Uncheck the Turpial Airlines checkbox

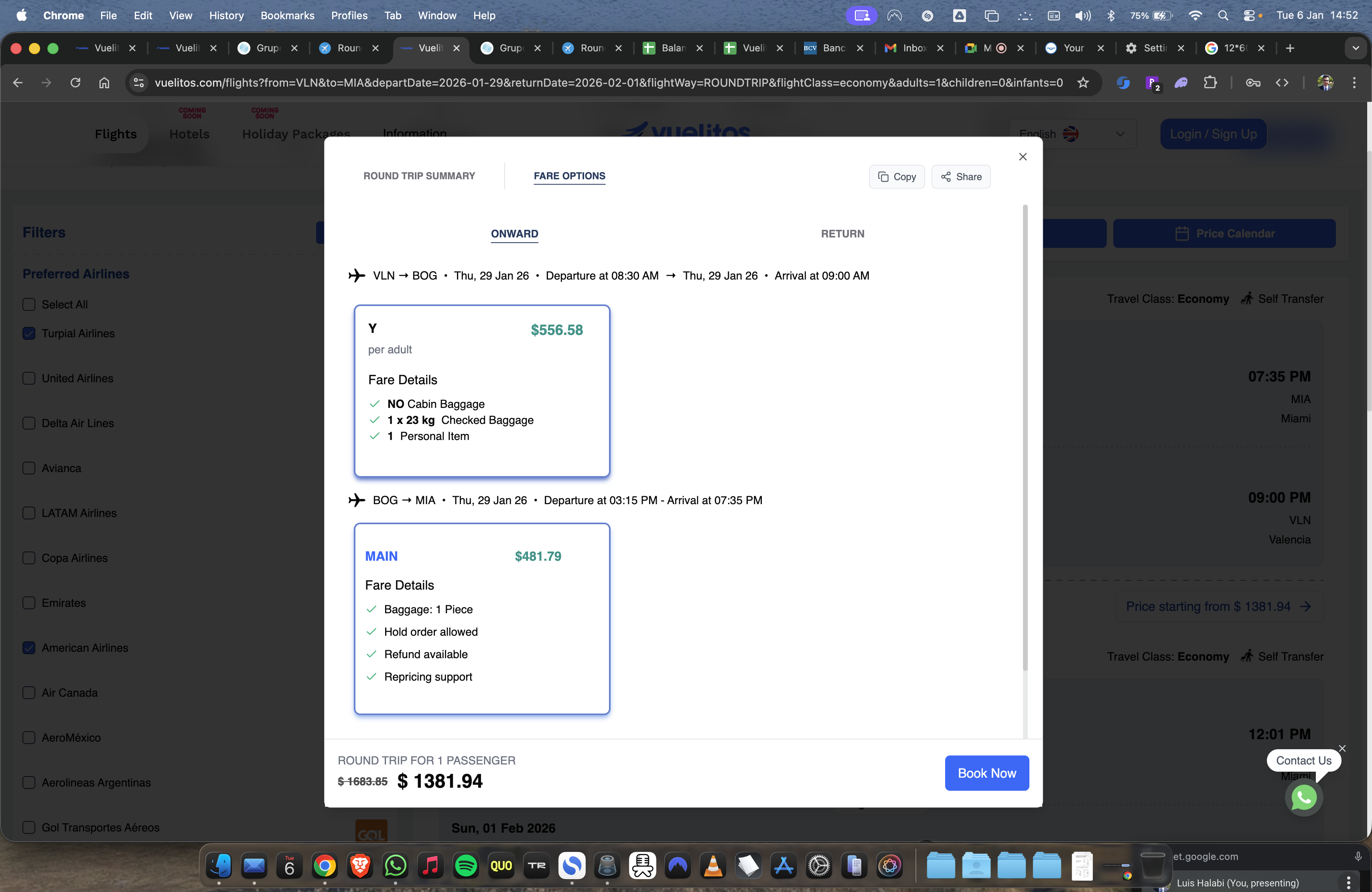pos(29,334)
